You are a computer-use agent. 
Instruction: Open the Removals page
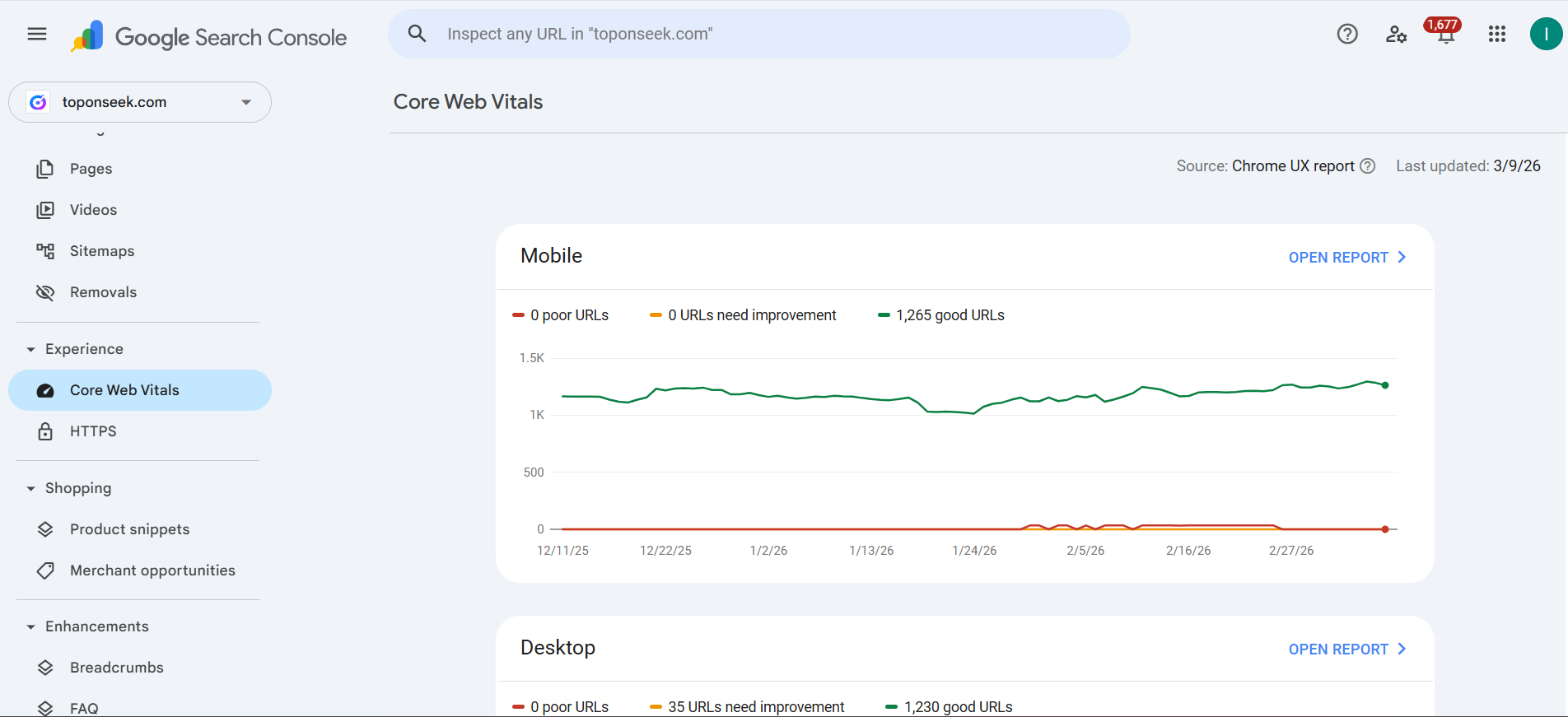[140, 292]
